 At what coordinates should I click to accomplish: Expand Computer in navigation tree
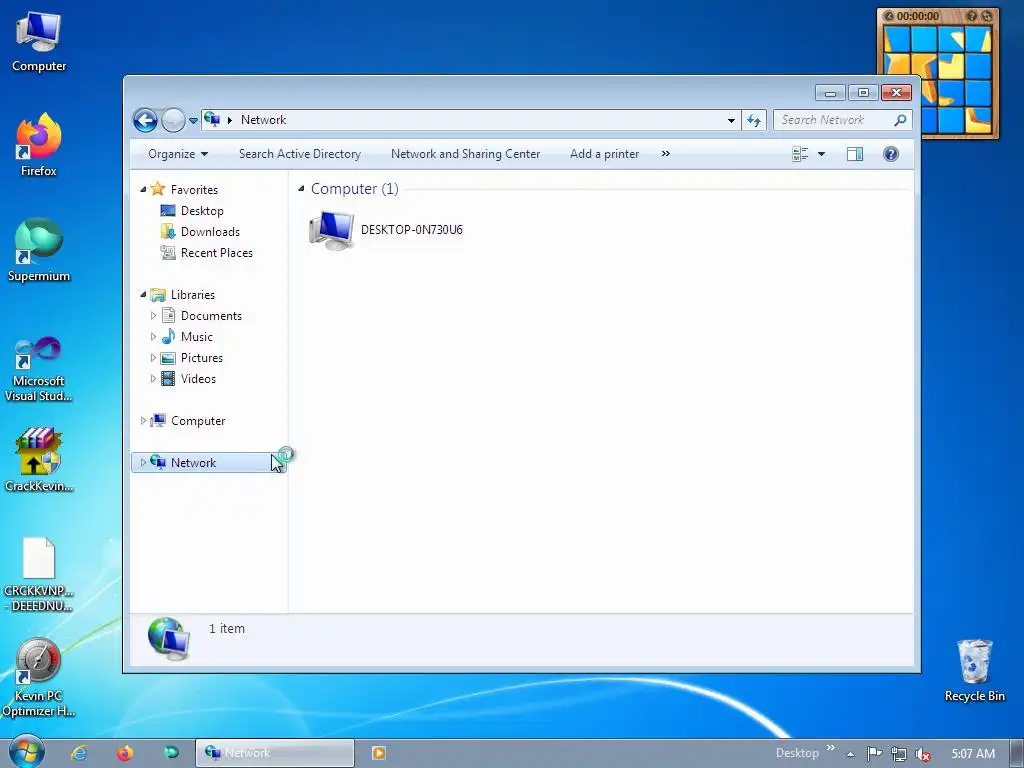coord(143,421)
